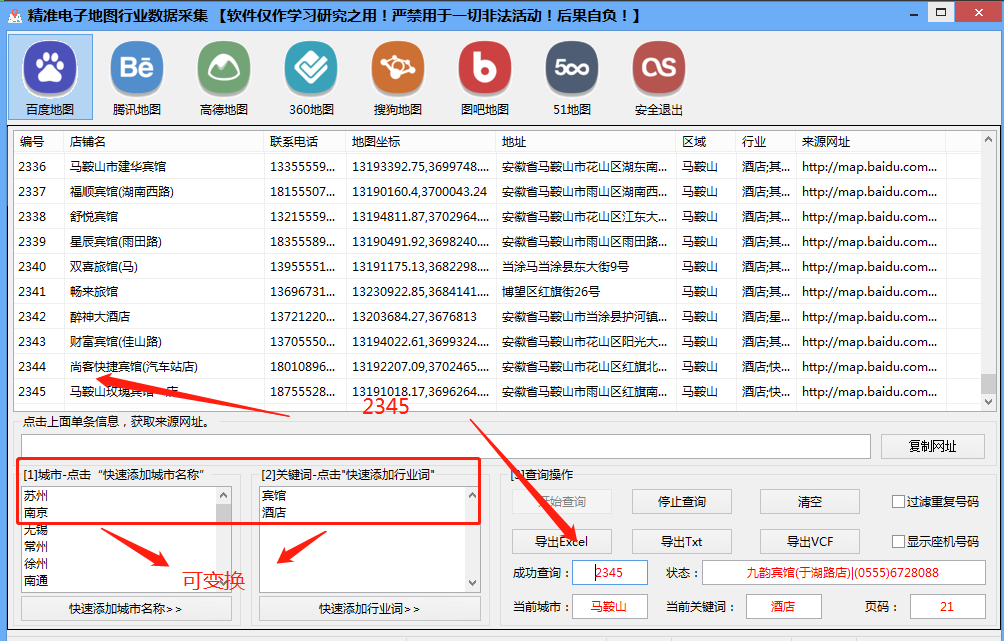Click the 状态 status field

click(x=843, y=572)
